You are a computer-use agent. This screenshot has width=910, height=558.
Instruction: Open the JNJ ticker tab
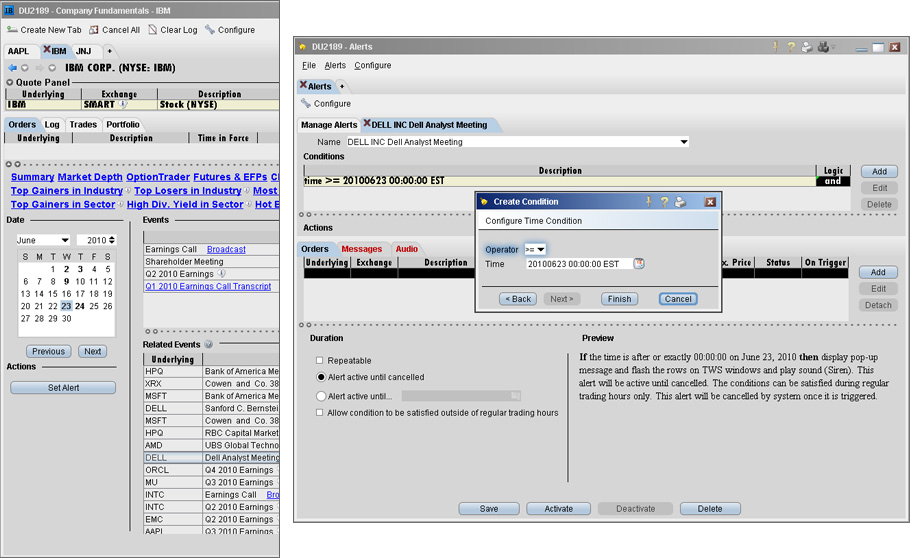[84, 51]
